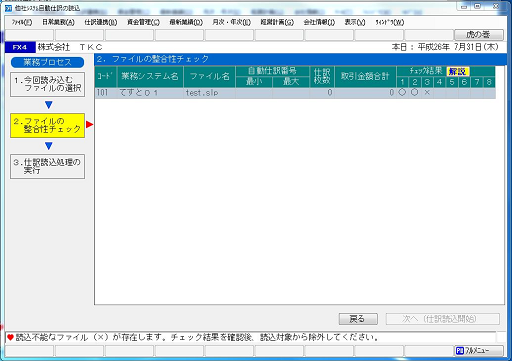Open the ファイル(F) menu
This screenshot has height=361, width=512.
[22, 22]
